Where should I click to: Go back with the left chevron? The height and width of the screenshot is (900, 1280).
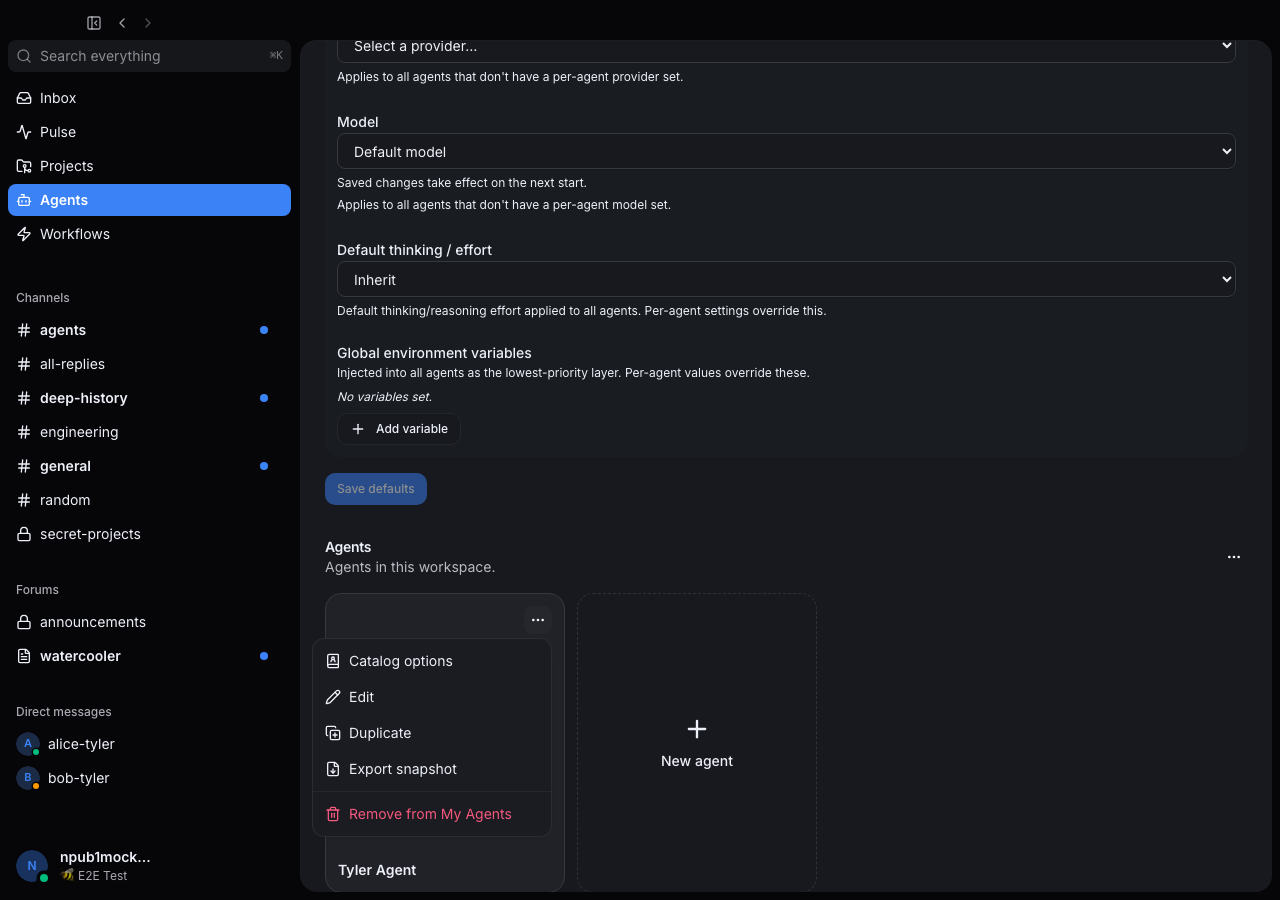[x=122, y=23]
